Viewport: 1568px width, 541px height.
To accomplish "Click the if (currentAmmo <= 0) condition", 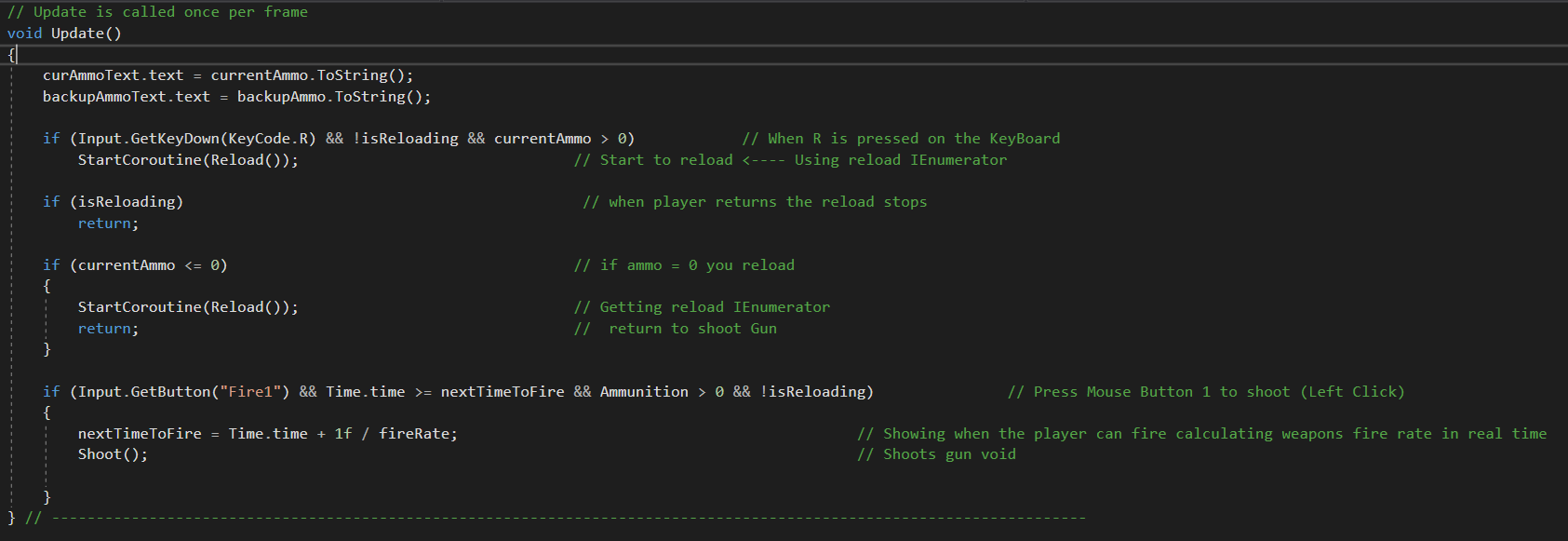I will pos(135,265).
